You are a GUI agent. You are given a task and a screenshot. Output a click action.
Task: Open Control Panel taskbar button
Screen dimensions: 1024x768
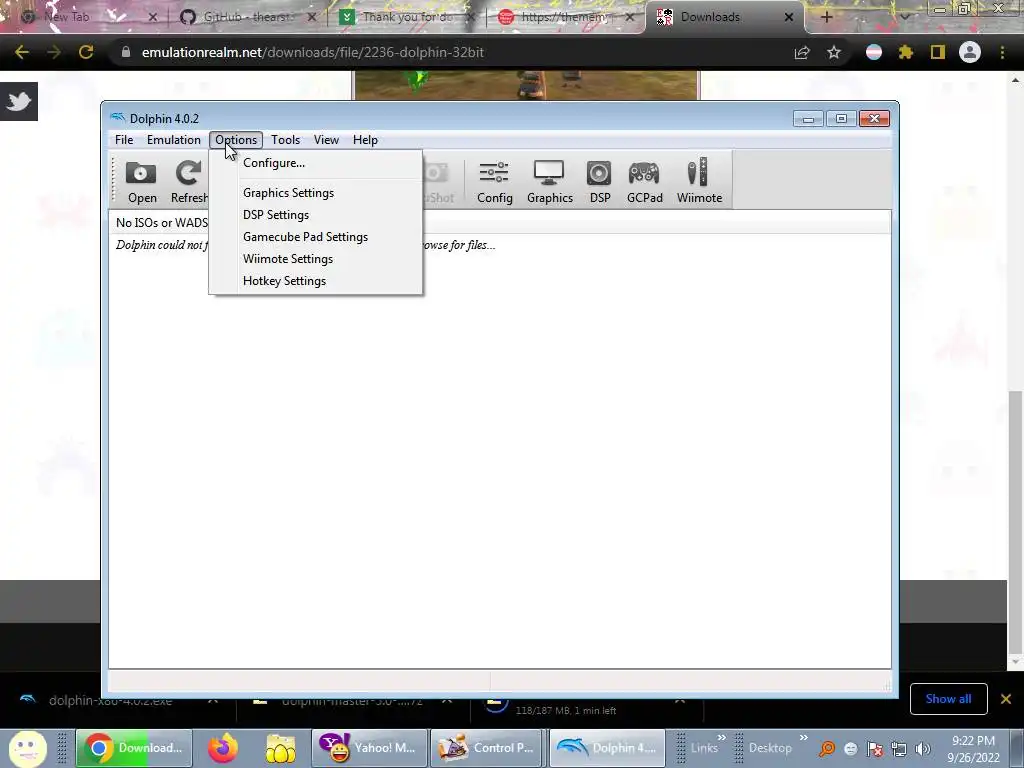pyautogui.click(x=487, y=748)
